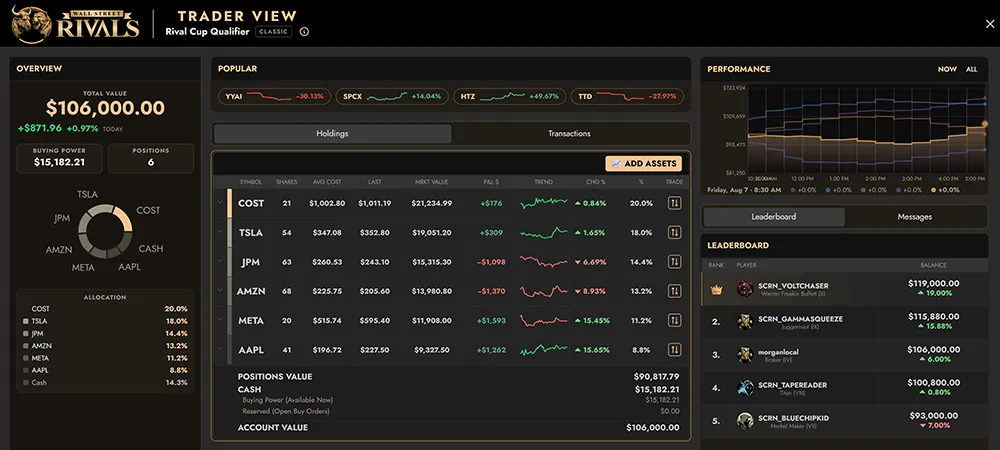Expand the COST holding row chevron

click(x=220, y=203)
